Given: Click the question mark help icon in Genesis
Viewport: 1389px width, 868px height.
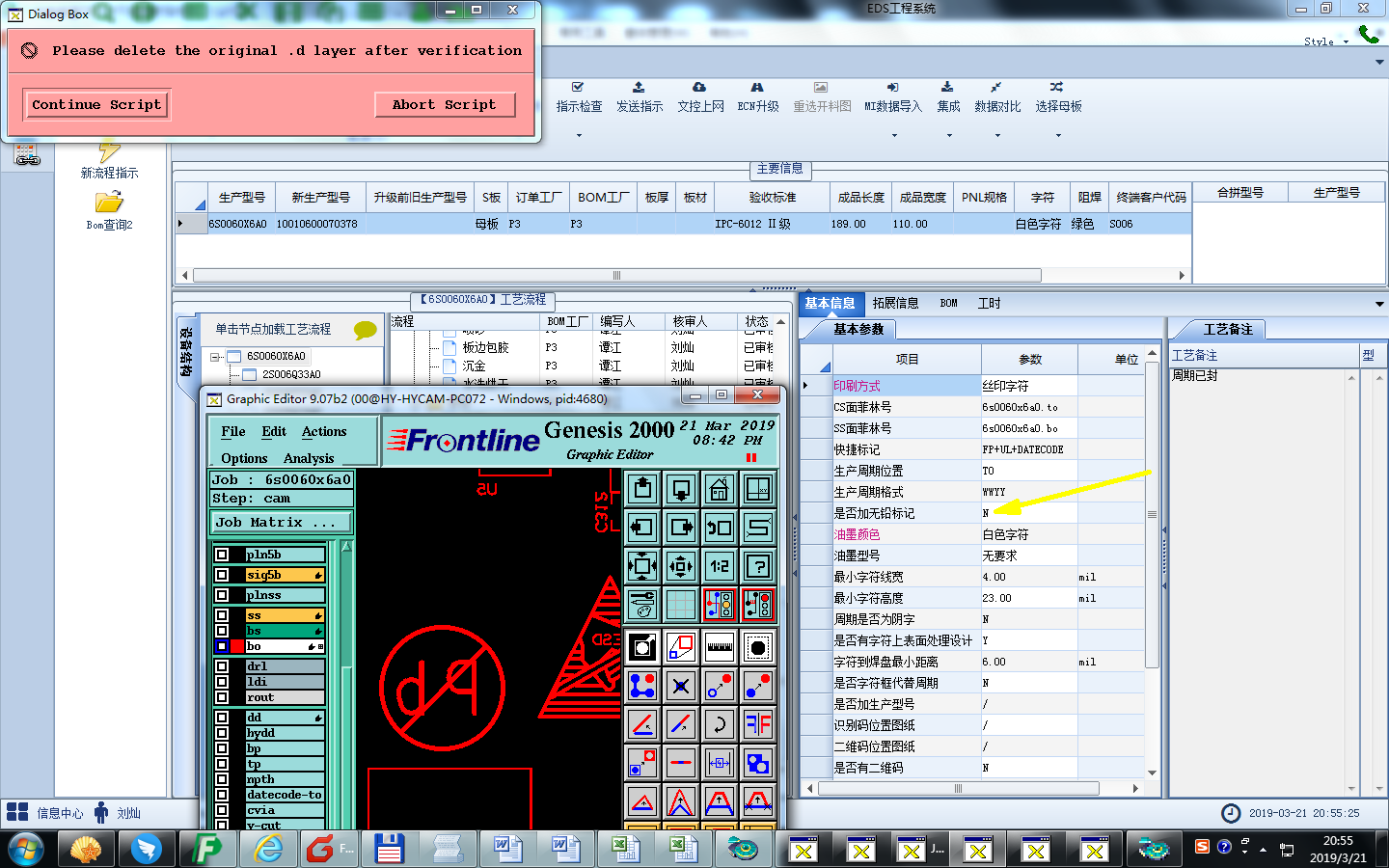Looking at the screenshot, I should pyautogui.click(x=758, y=566).
